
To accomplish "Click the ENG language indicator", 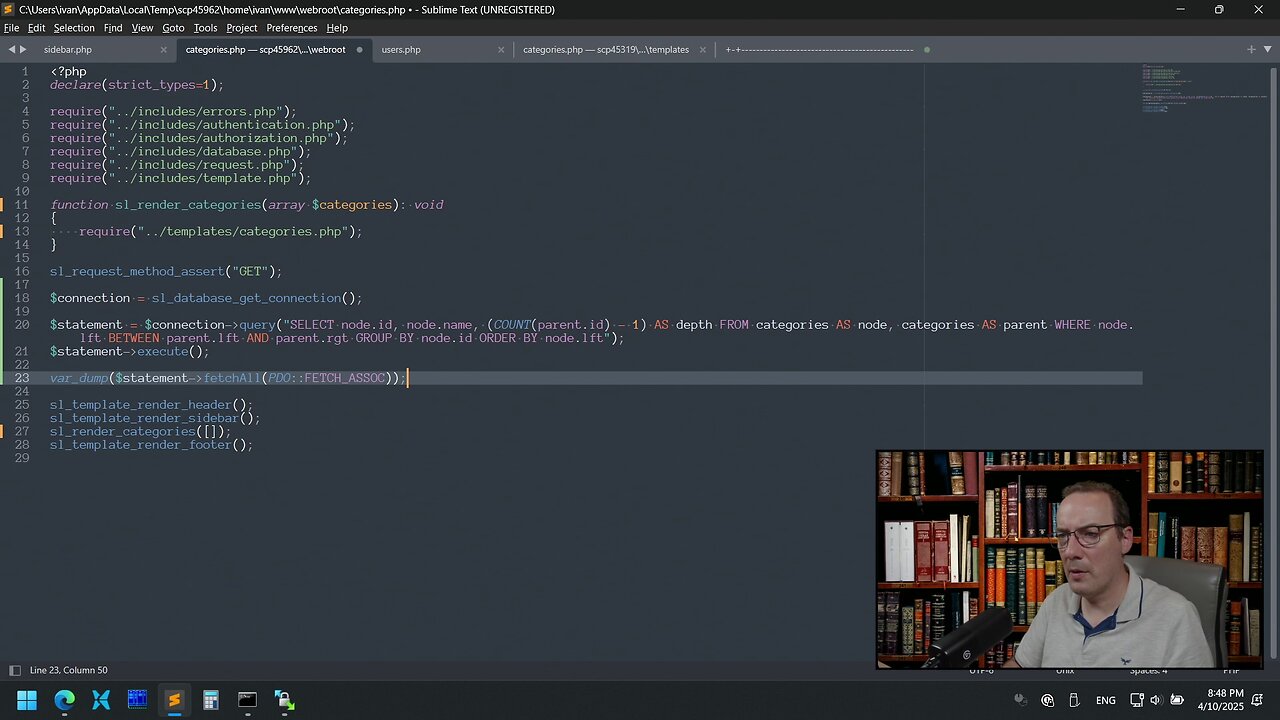I will (1106, 700).
